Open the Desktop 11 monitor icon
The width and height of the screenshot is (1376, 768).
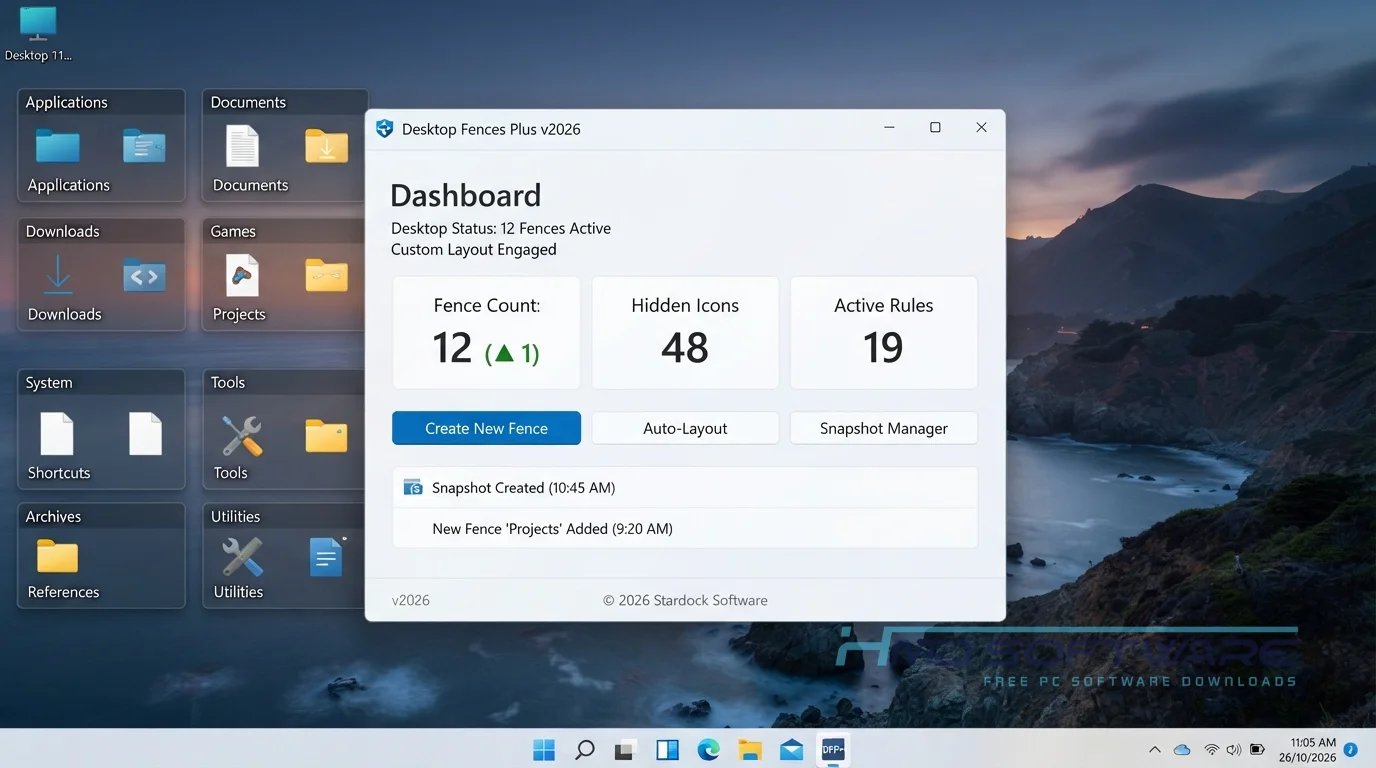pyautogui.click(x=38, y=24)
